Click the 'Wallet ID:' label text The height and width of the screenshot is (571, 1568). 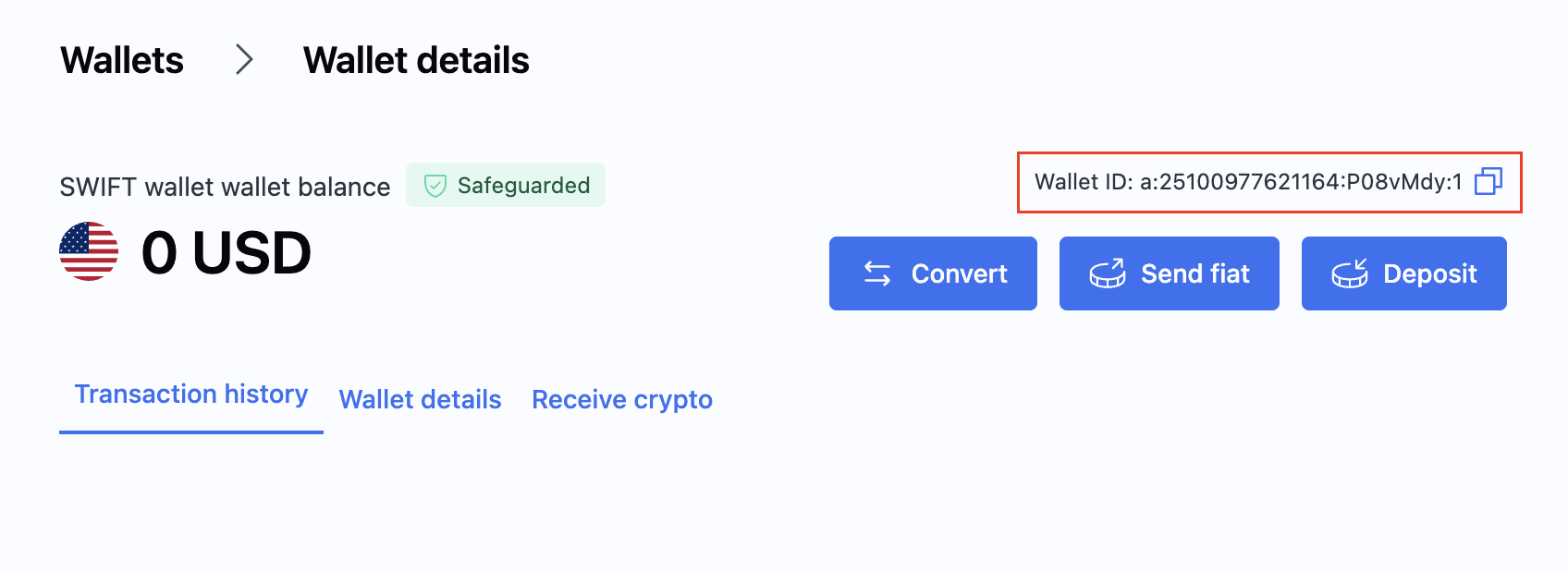(1083, 182)
